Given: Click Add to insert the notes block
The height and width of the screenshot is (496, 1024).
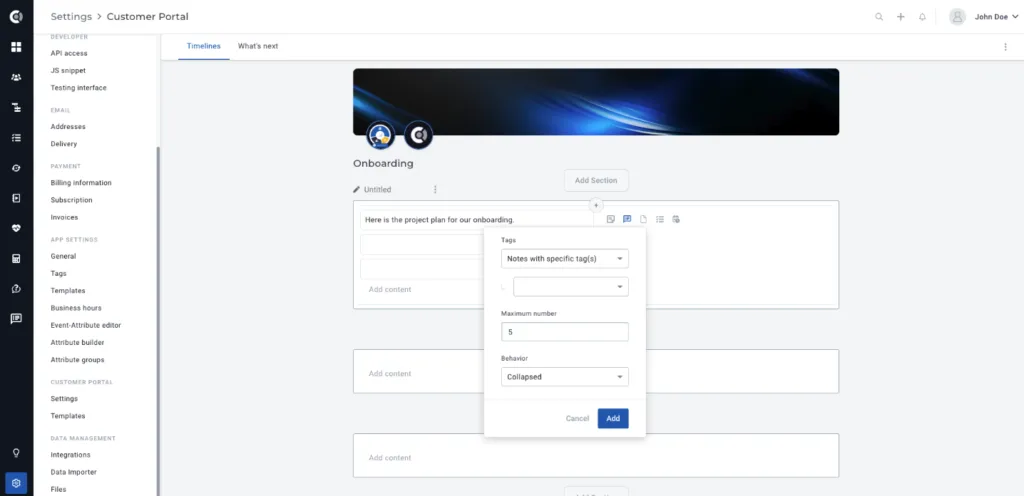Looking at the screenshot, I should [613, 418].
